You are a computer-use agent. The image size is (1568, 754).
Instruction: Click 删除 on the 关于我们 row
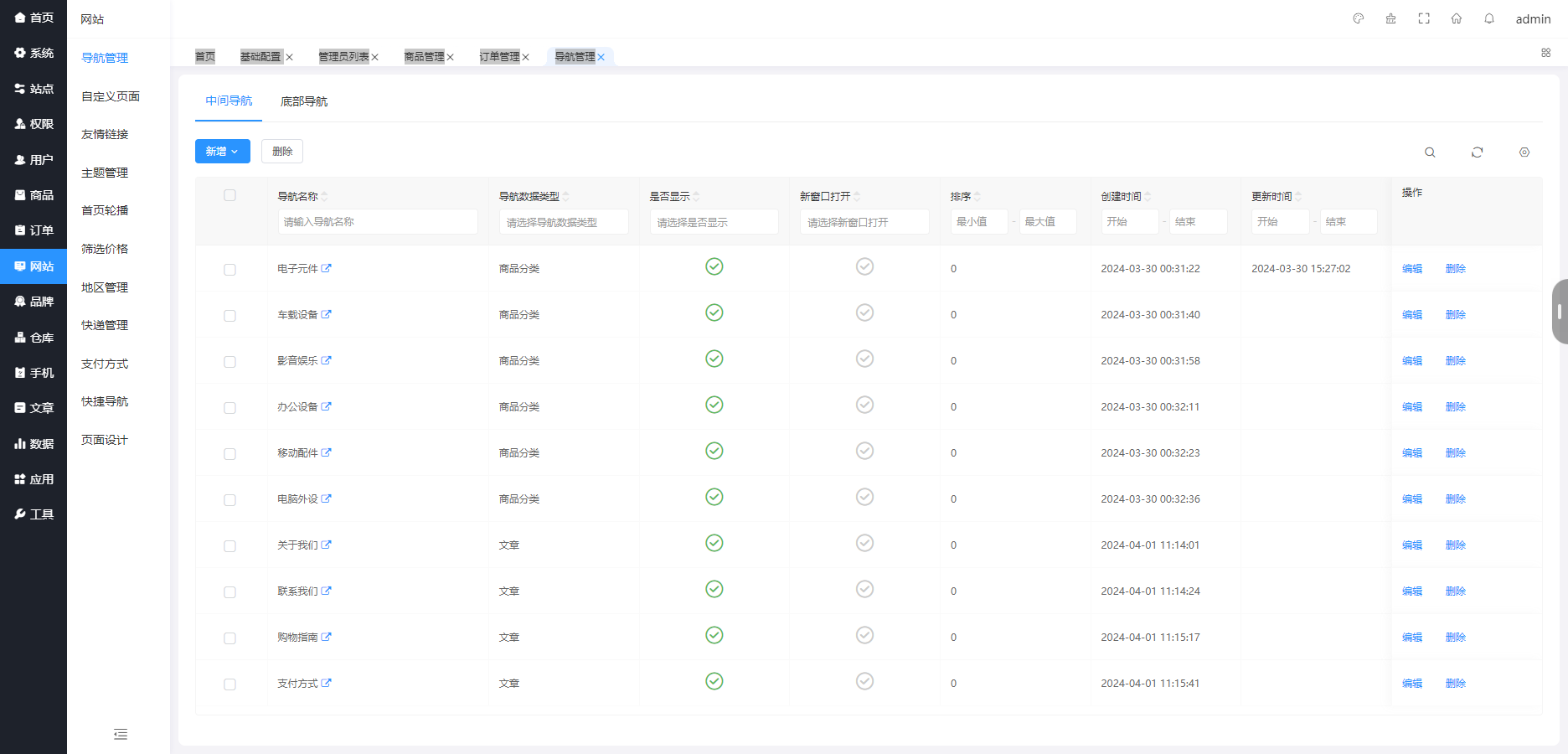1455,544
